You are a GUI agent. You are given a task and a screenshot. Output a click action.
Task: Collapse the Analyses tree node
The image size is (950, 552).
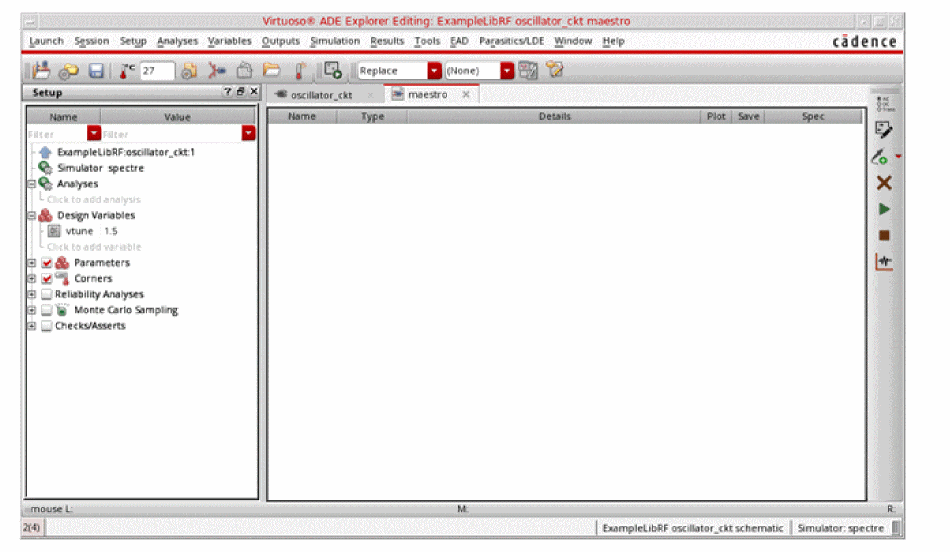point(32,184)
